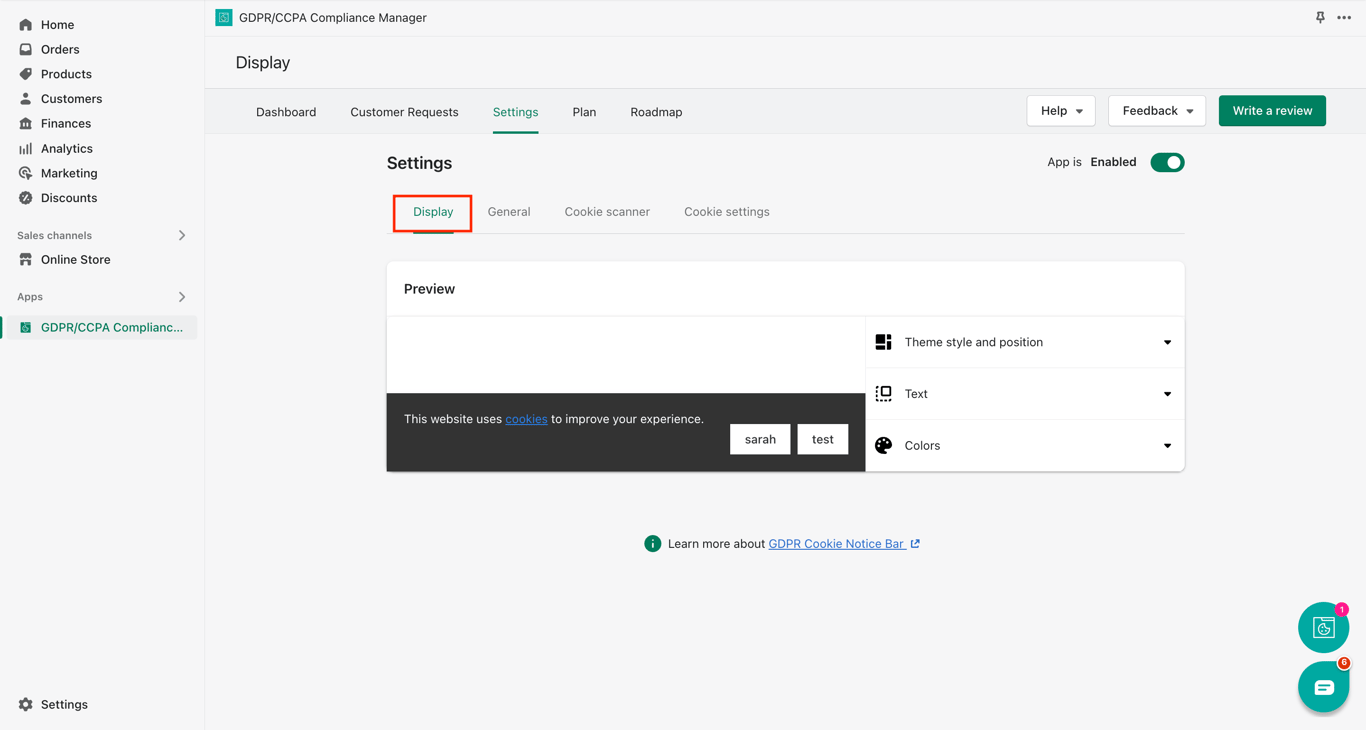Click the external link icon after Notice Bar
This screenshot has height=730, width=1366.
click(915, 544)
